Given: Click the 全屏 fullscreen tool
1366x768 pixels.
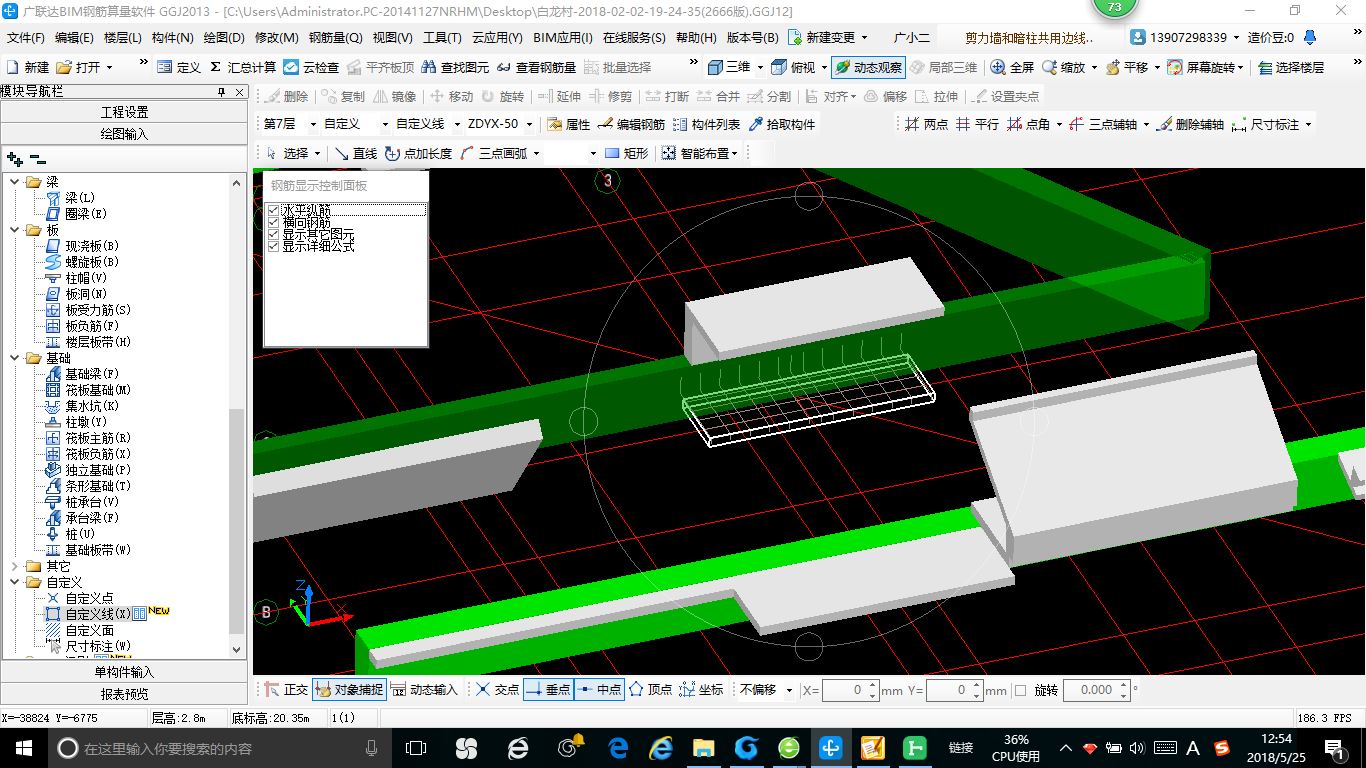Looking at the screenshot, I should 1011,67.
